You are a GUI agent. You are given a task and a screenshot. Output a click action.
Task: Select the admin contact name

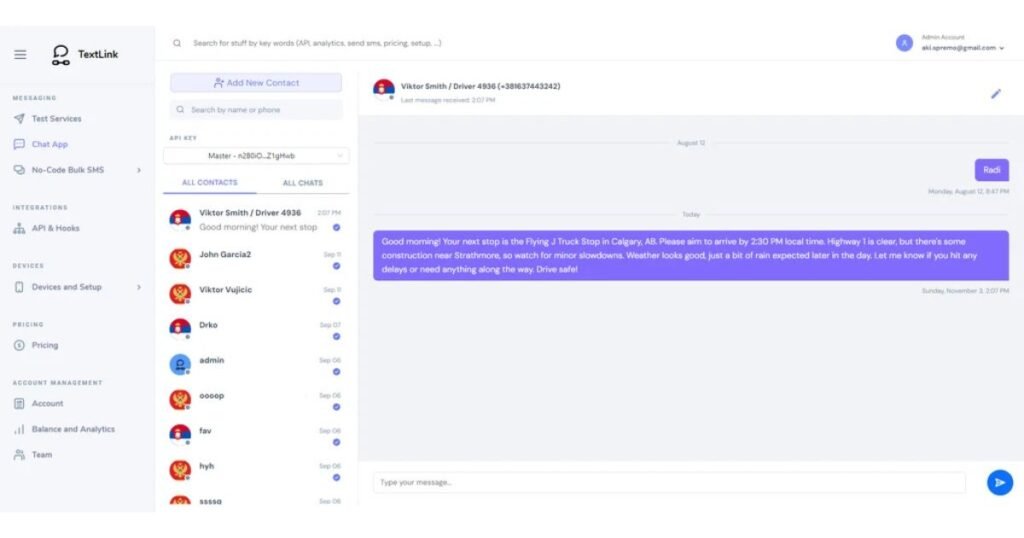[211, 360]
